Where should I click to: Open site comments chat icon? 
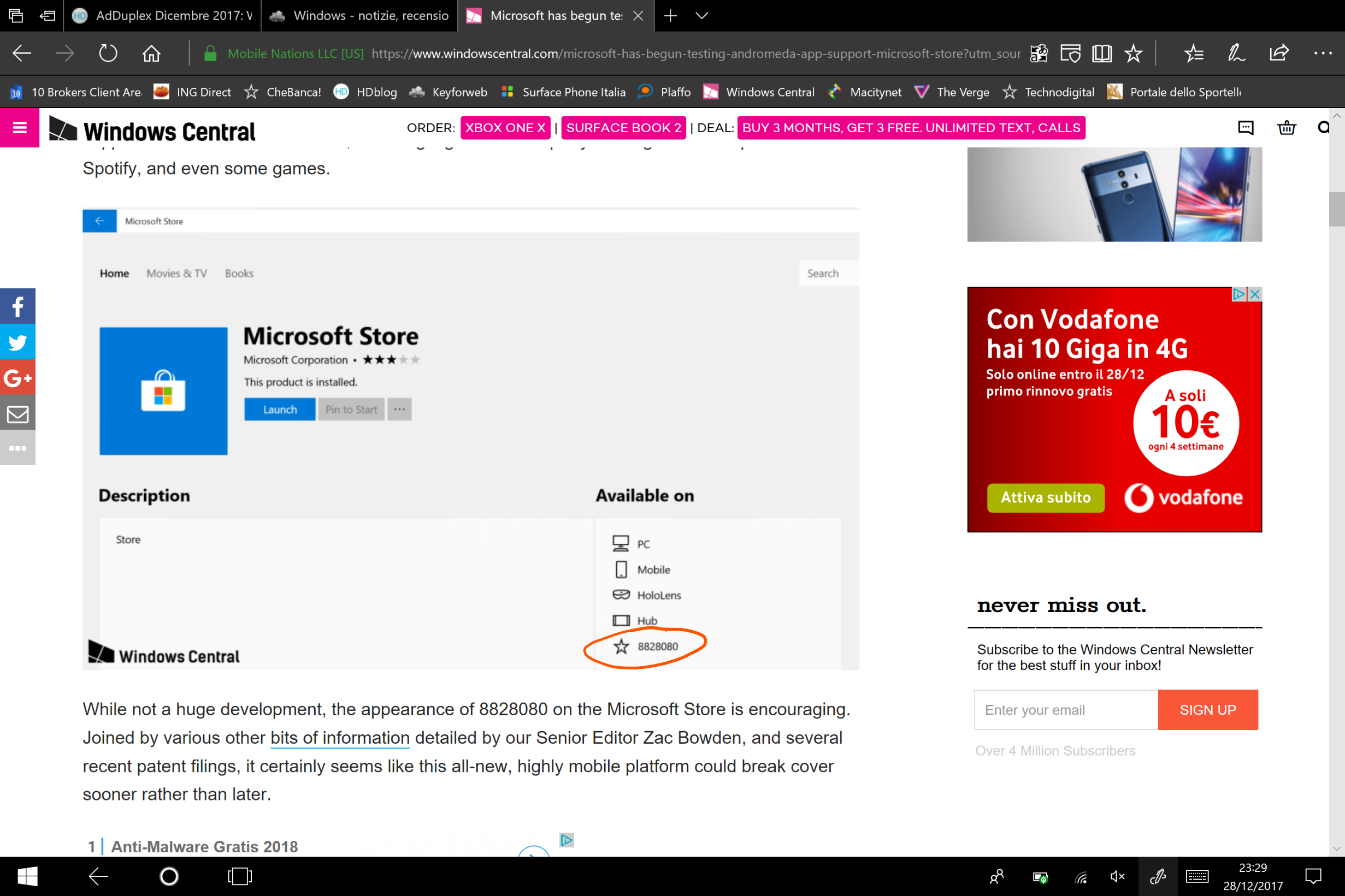pos(1246,127)
